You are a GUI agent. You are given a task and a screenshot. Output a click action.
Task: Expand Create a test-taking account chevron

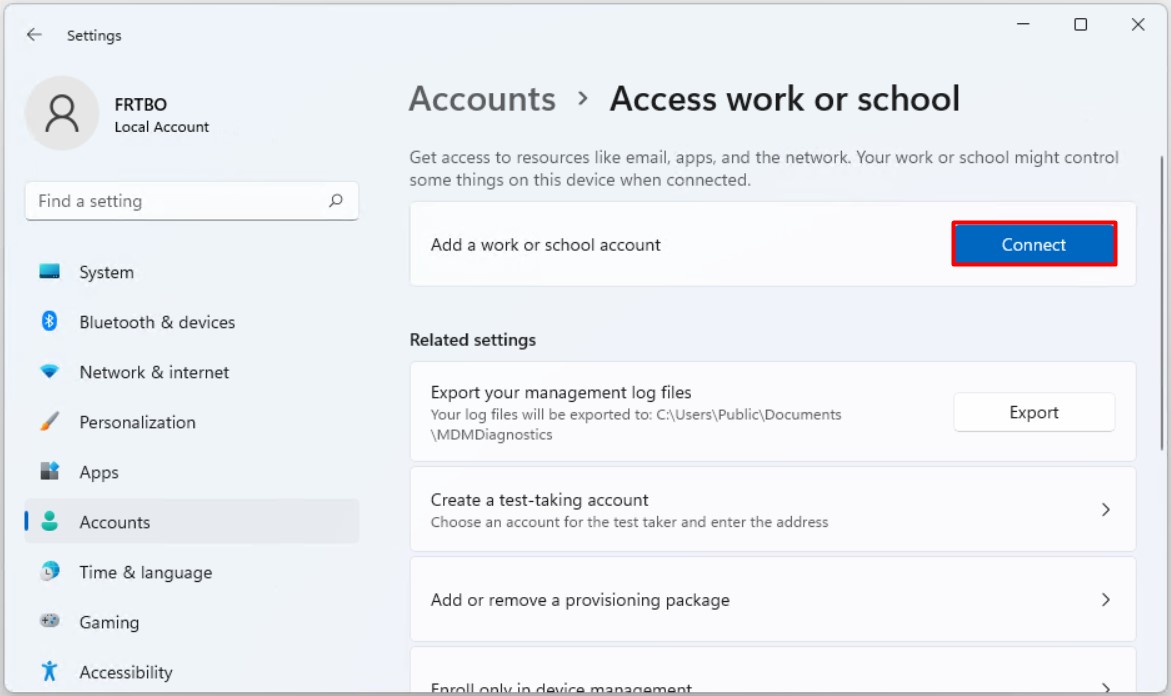(1105, 509)
